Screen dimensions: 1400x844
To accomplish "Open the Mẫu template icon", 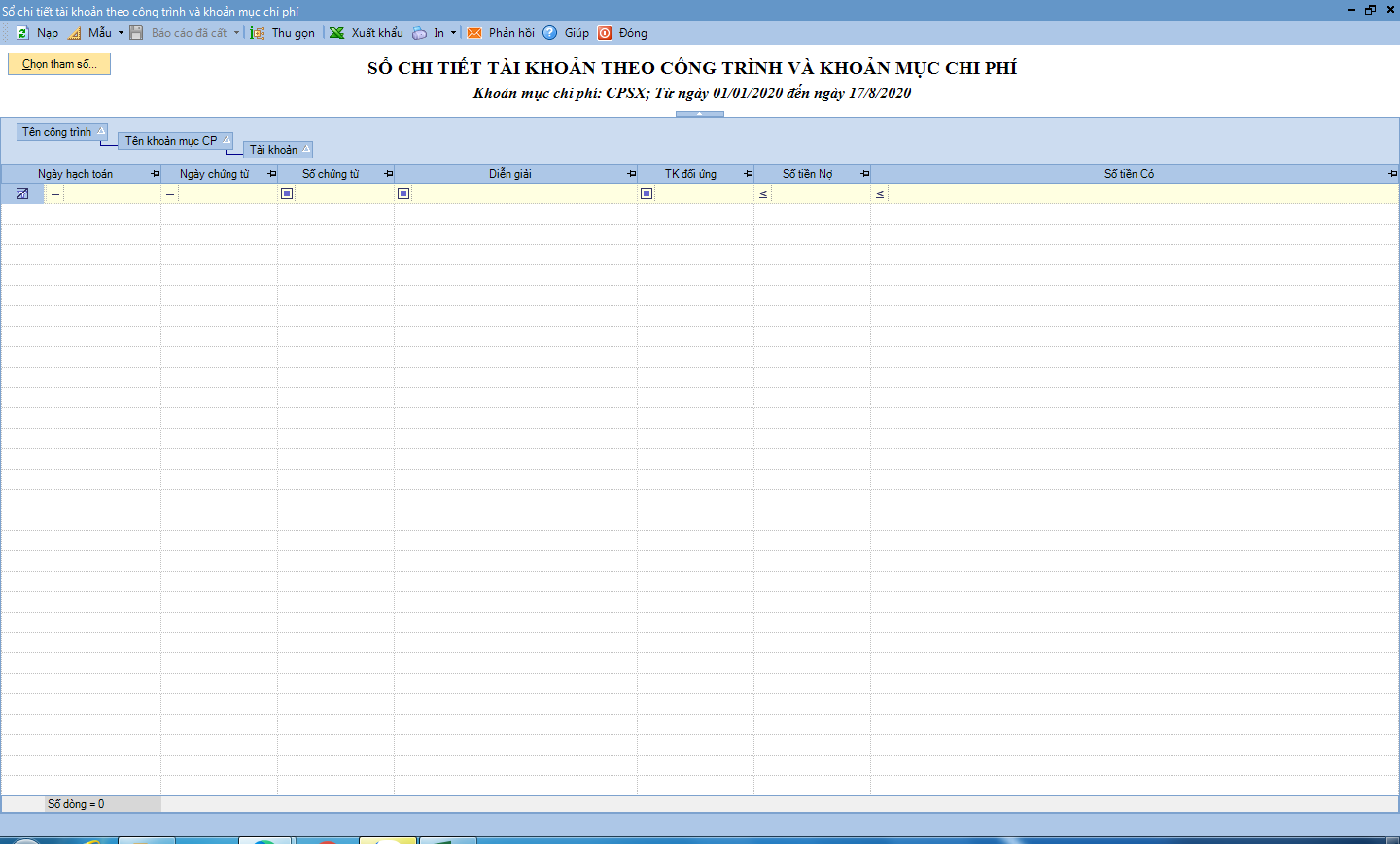I will (x=75, y=33).
